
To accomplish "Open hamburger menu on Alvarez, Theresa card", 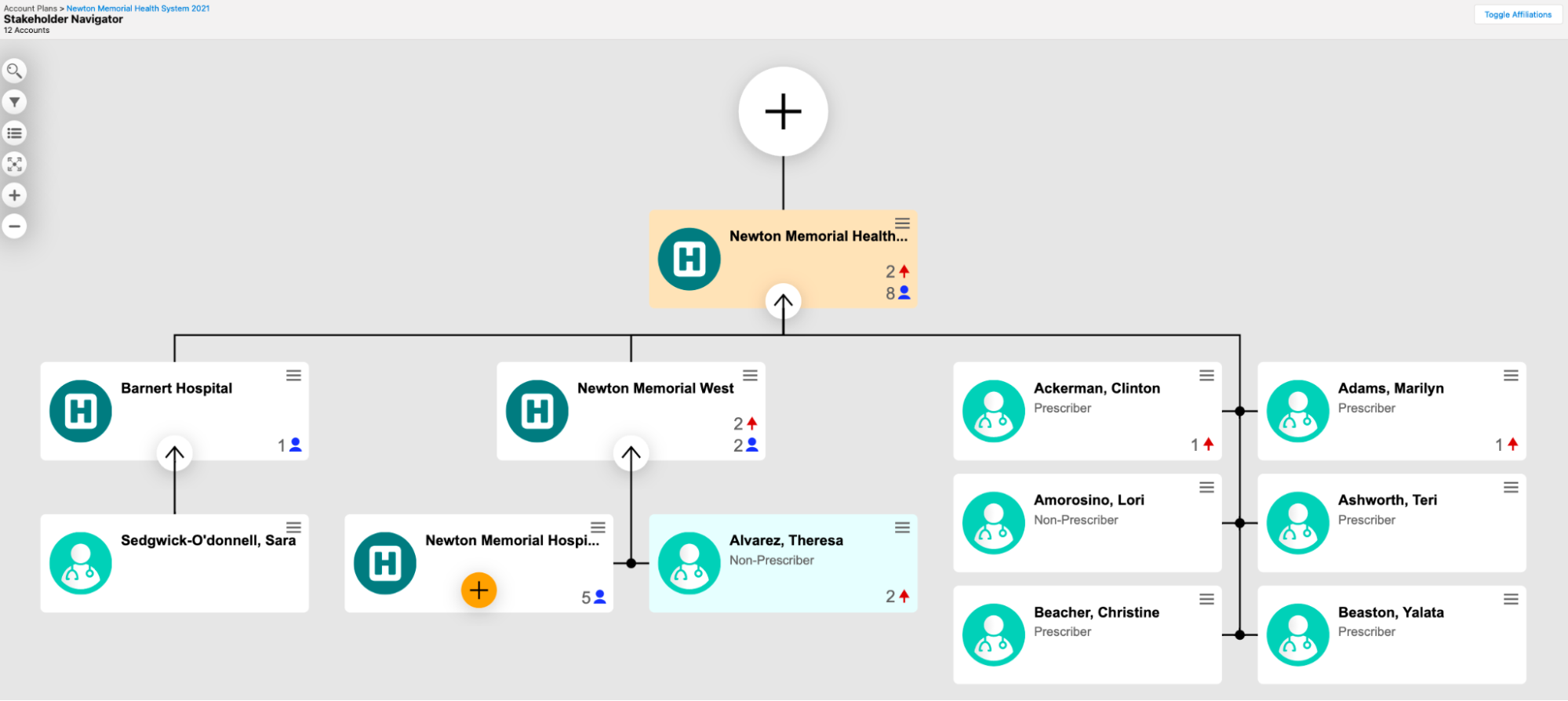I will point(902,528).
